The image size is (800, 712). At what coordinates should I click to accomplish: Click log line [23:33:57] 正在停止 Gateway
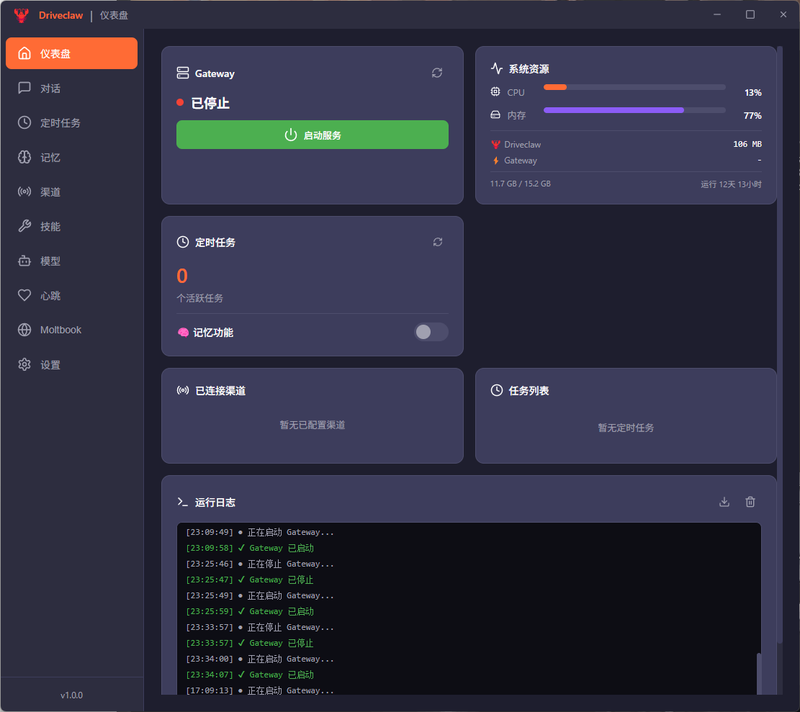click(x=260, y=627)
